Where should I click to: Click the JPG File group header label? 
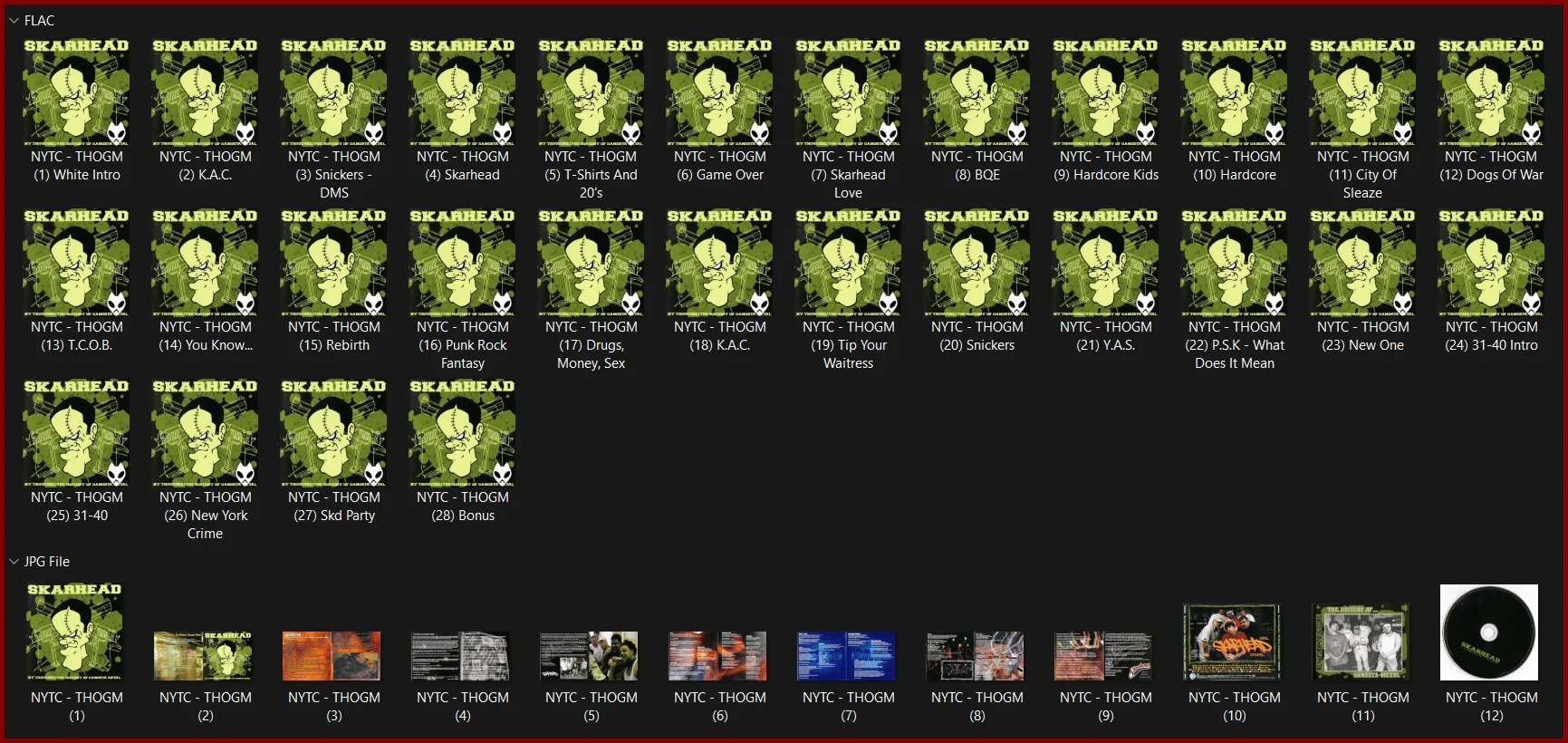point(47,562)
